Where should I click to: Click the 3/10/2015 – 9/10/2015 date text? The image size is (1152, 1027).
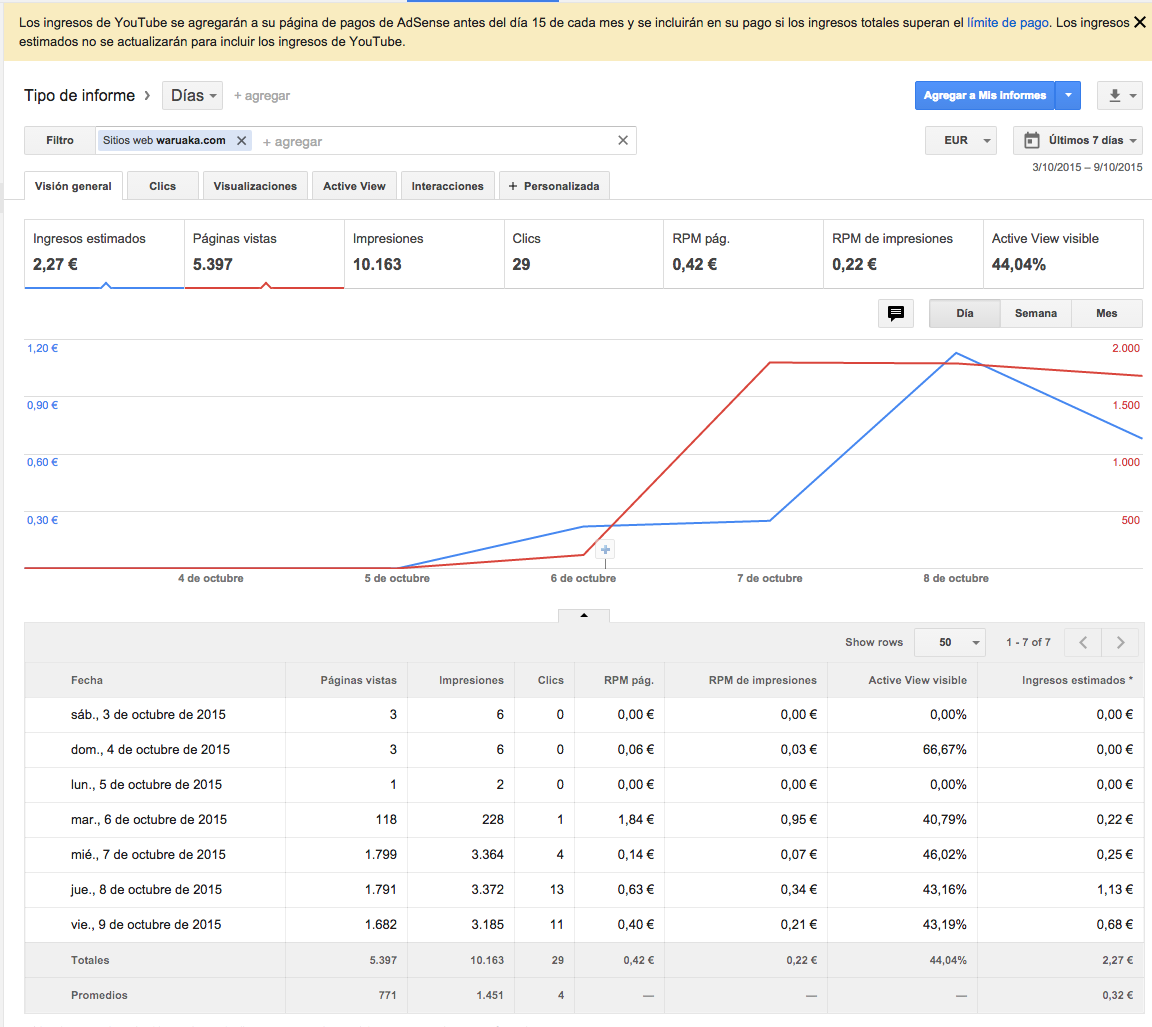click(x=1087, y=167)
